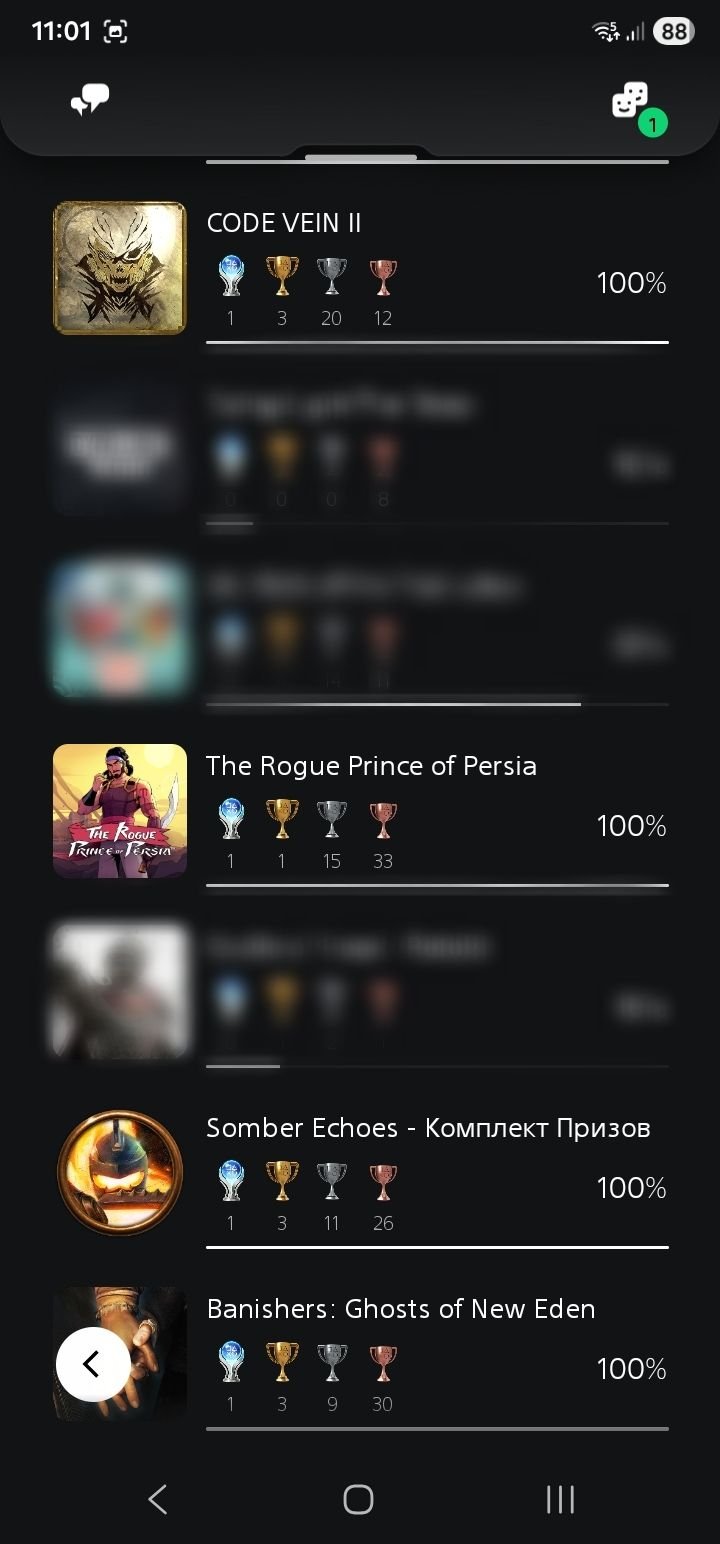Tap the drag handle below the header
The width and height of the screenshot is (720, 1544).
tap(361, 158)
